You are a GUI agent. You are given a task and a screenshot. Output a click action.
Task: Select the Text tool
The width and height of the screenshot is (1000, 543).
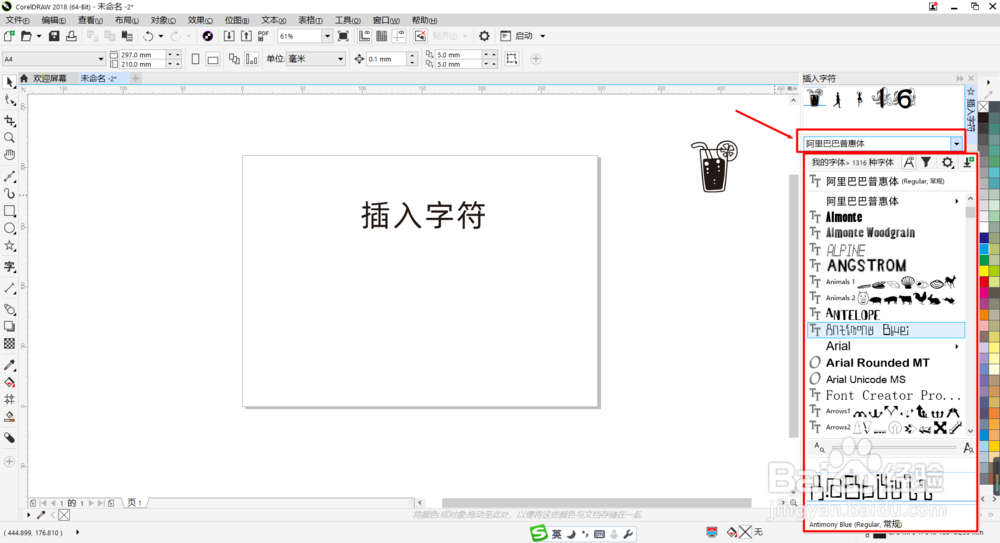point(10,267)
